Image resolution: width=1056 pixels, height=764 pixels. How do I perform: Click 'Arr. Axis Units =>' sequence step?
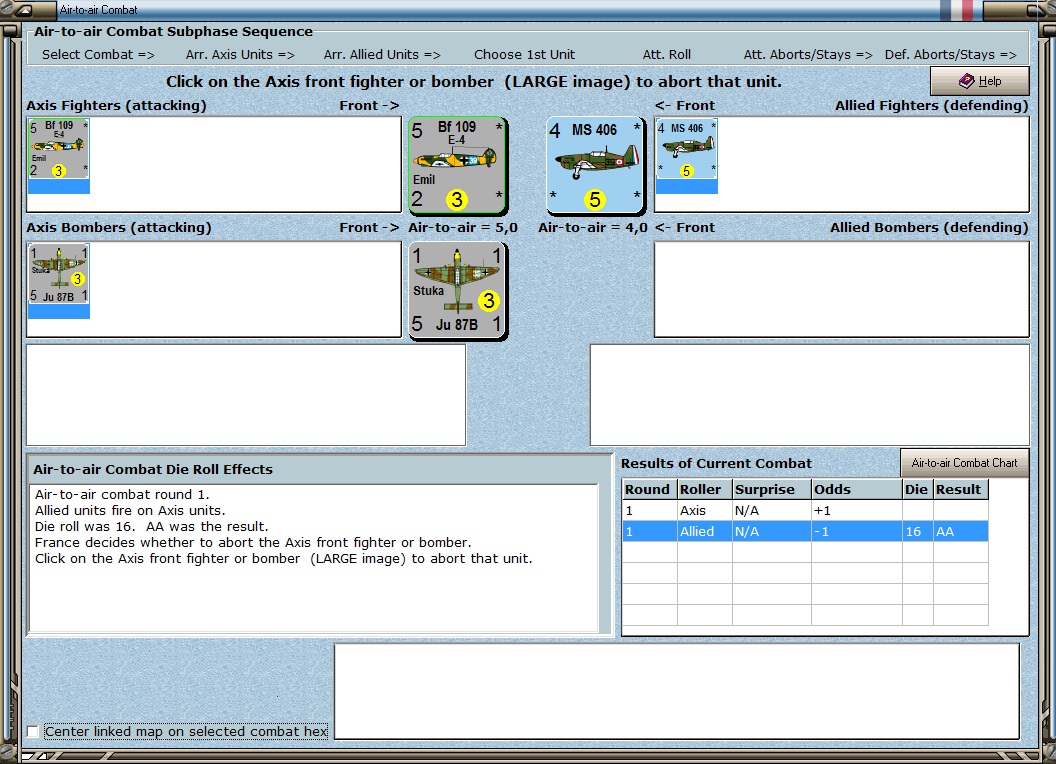pyautogui.click(x=240, y=55)
